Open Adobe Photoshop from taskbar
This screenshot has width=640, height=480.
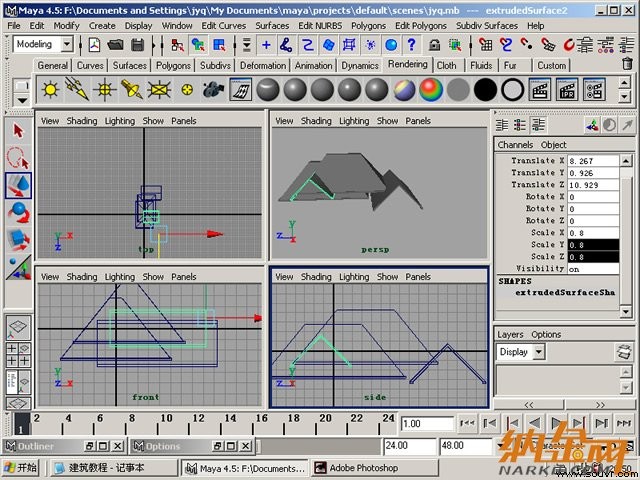(376, 468)
